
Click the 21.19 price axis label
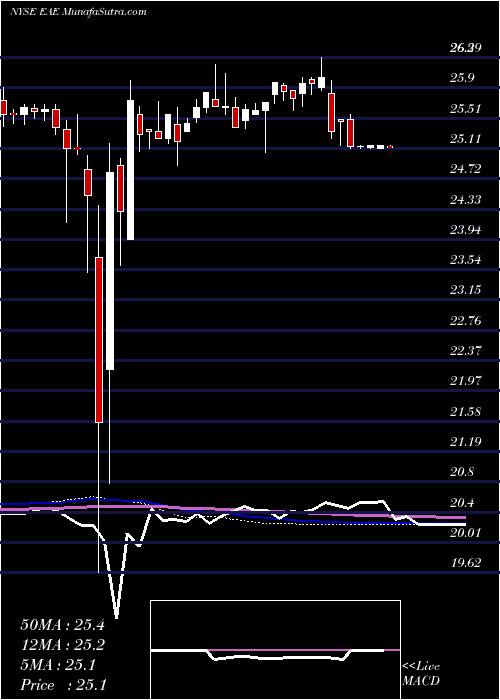(x=465, y=442)
